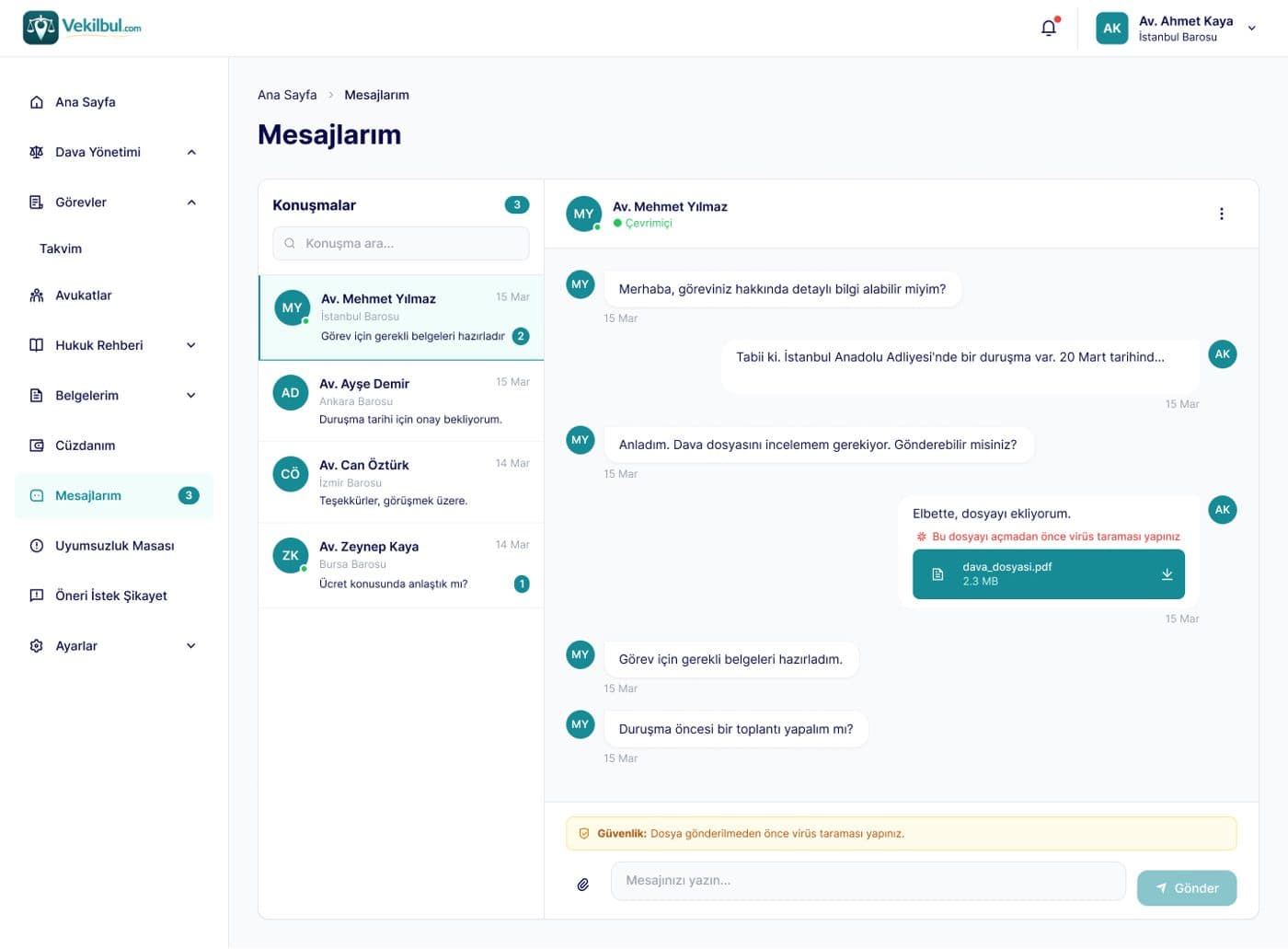
Task: Expand the Hukuk Rehberi section
Action: (x=191, y=345)
